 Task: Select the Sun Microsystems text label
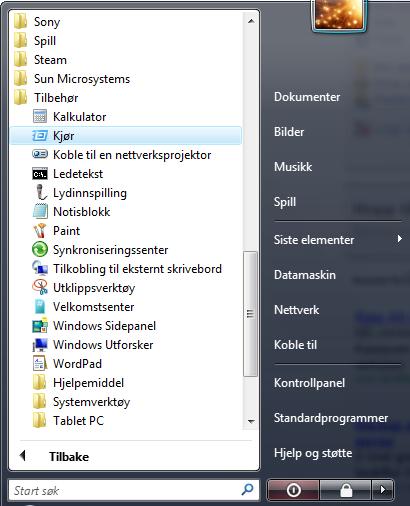click(x=82, y=79)
